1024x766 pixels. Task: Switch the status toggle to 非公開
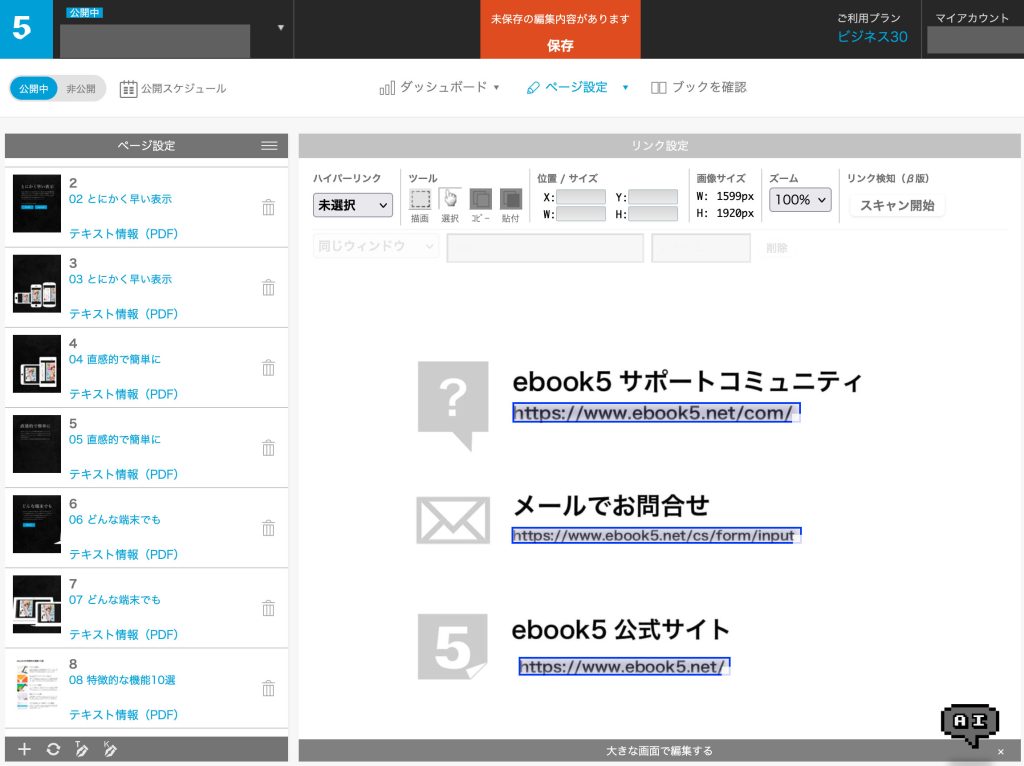click(x=81, y=89)
